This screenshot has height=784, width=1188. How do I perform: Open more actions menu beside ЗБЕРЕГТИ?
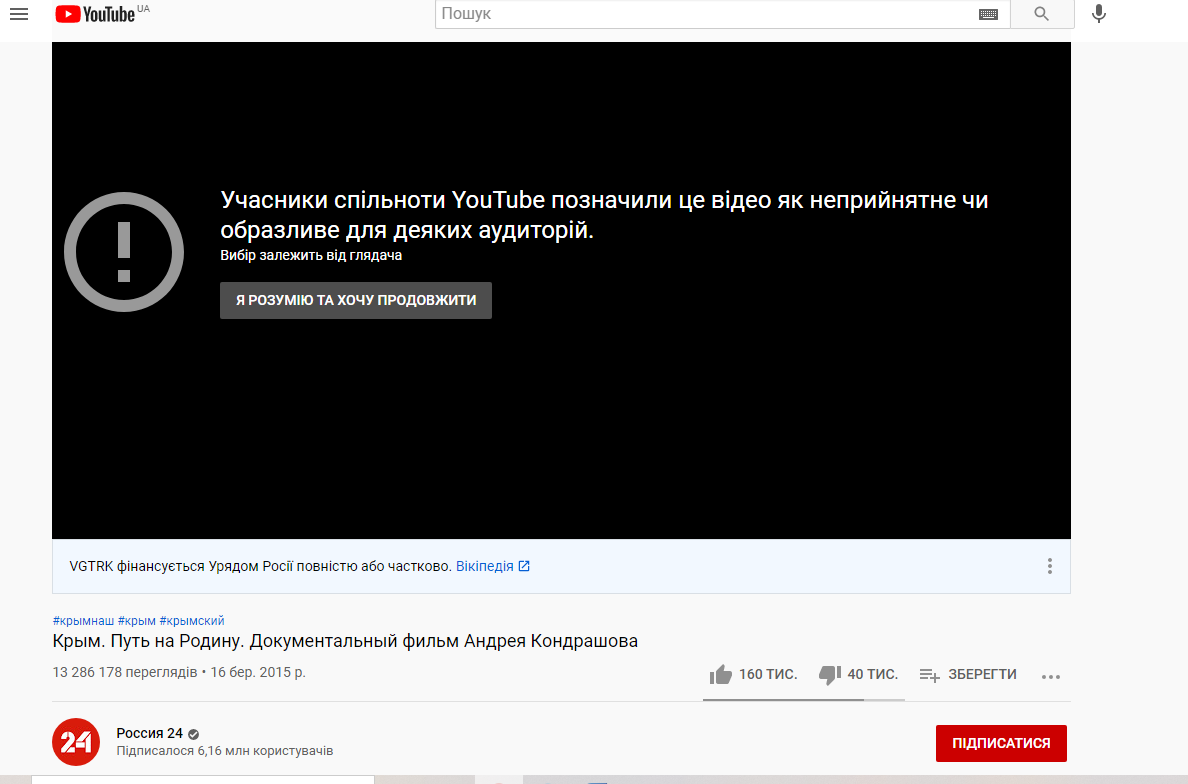[x=1051, y=676]
